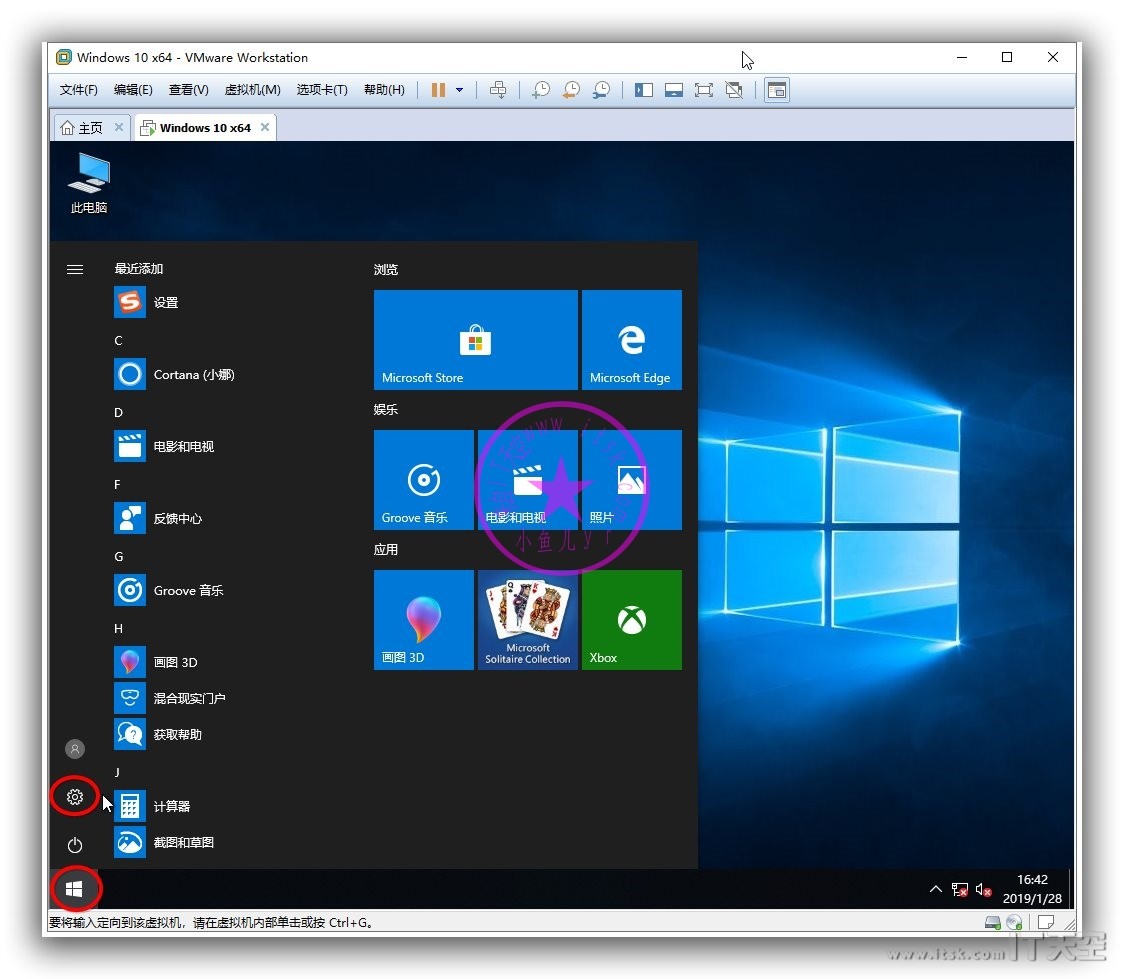
Task: Click the Windows Start button
Action: 74,889
